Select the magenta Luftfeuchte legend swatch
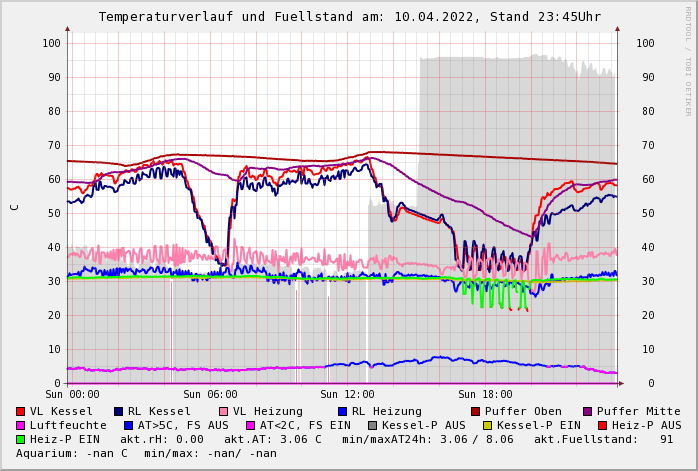 [x=21, y=425]
